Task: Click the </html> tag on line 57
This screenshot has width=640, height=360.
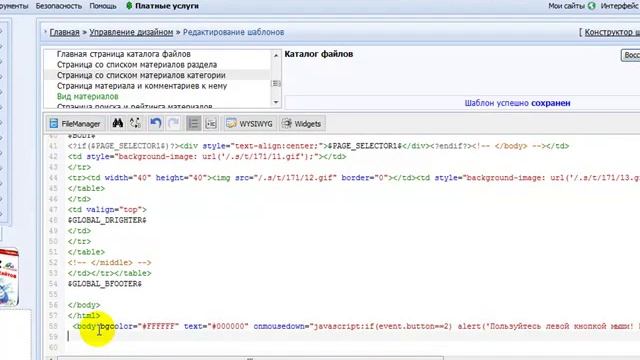Action: coord(84,316)
